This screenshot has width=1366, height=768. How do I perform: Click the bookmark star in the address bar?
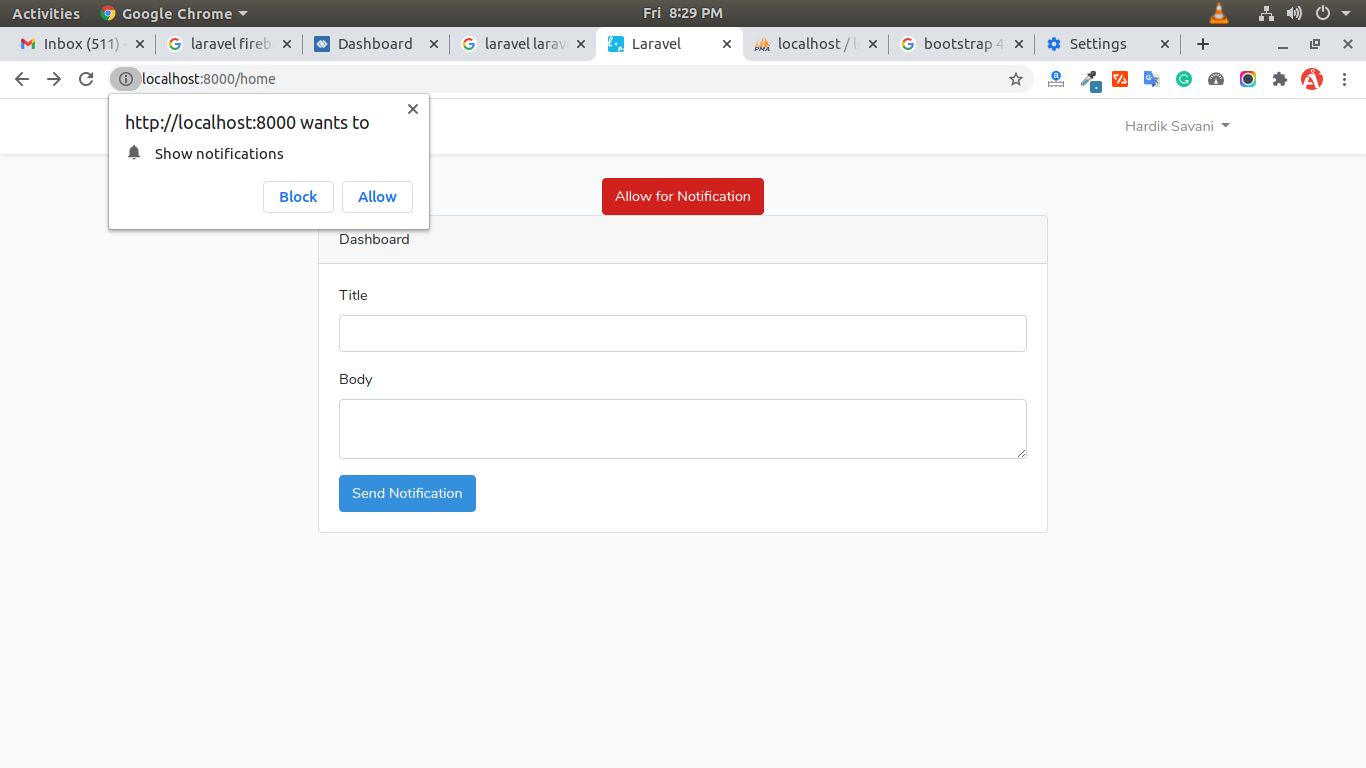point(1016,78)
